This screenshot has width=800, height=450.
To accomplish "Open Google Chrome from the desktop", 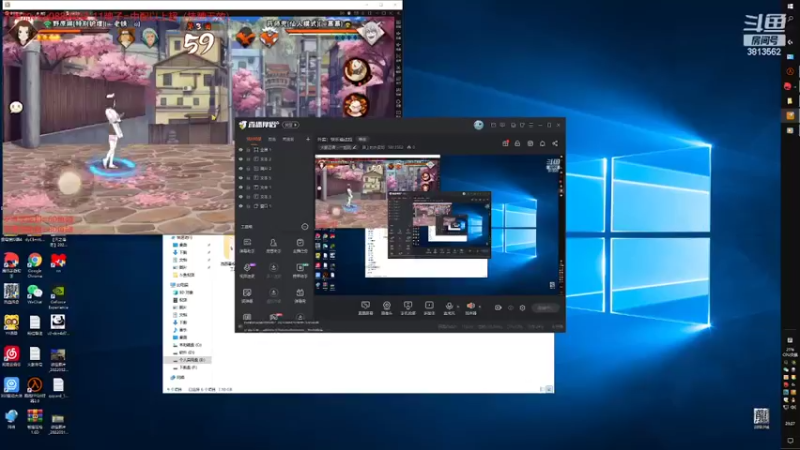I will point(35,264).
